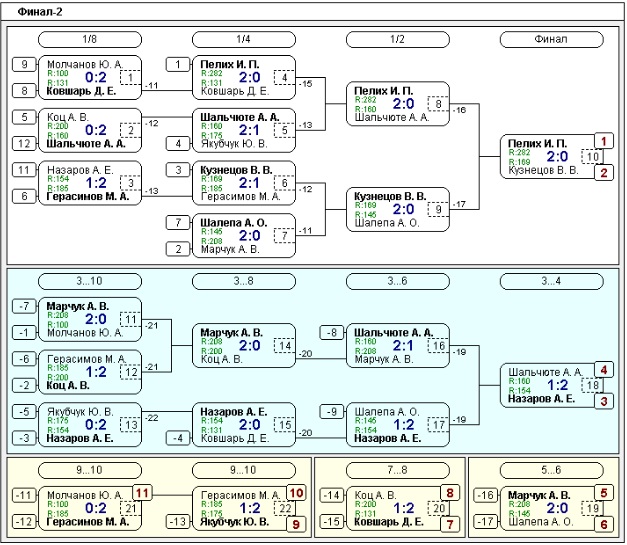The height and width of the screenshot is (545, 627).
Task: Click dashed match number 6 box
Action: coord(284,183)
